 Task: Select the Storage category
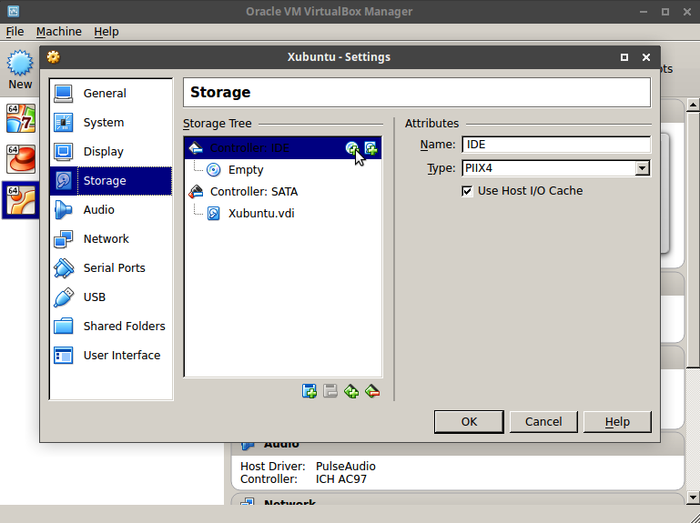(x=111, y=181)
